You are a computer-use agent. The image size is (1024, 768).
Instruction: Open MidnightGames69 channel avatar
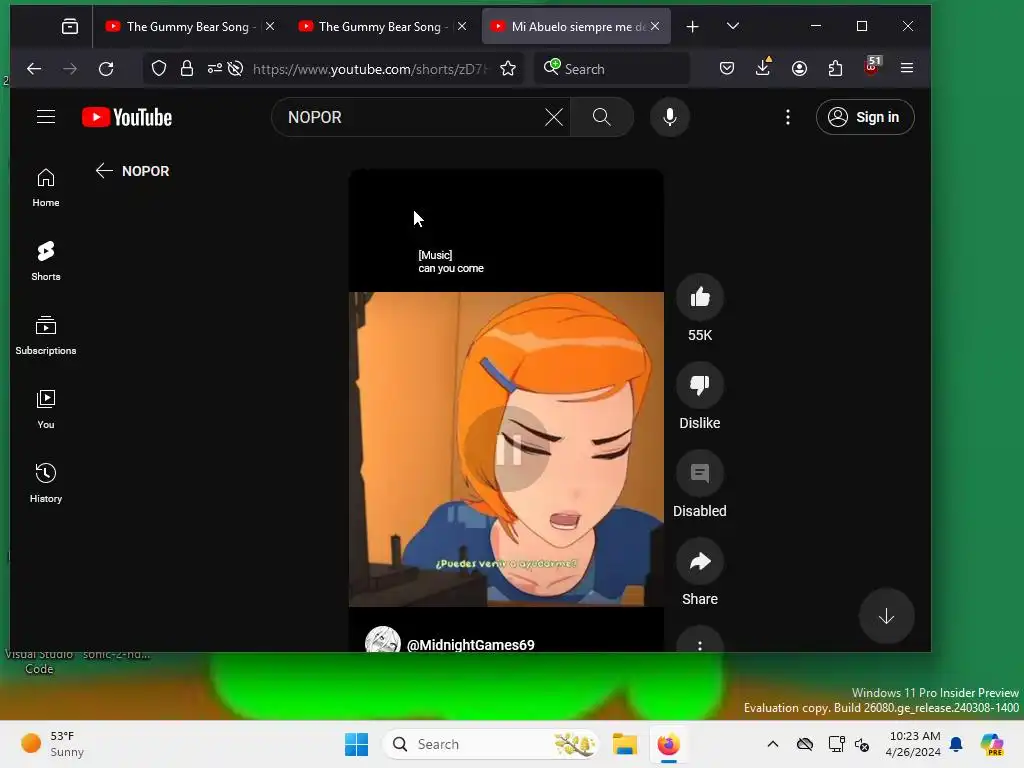[x=383, y=640]
